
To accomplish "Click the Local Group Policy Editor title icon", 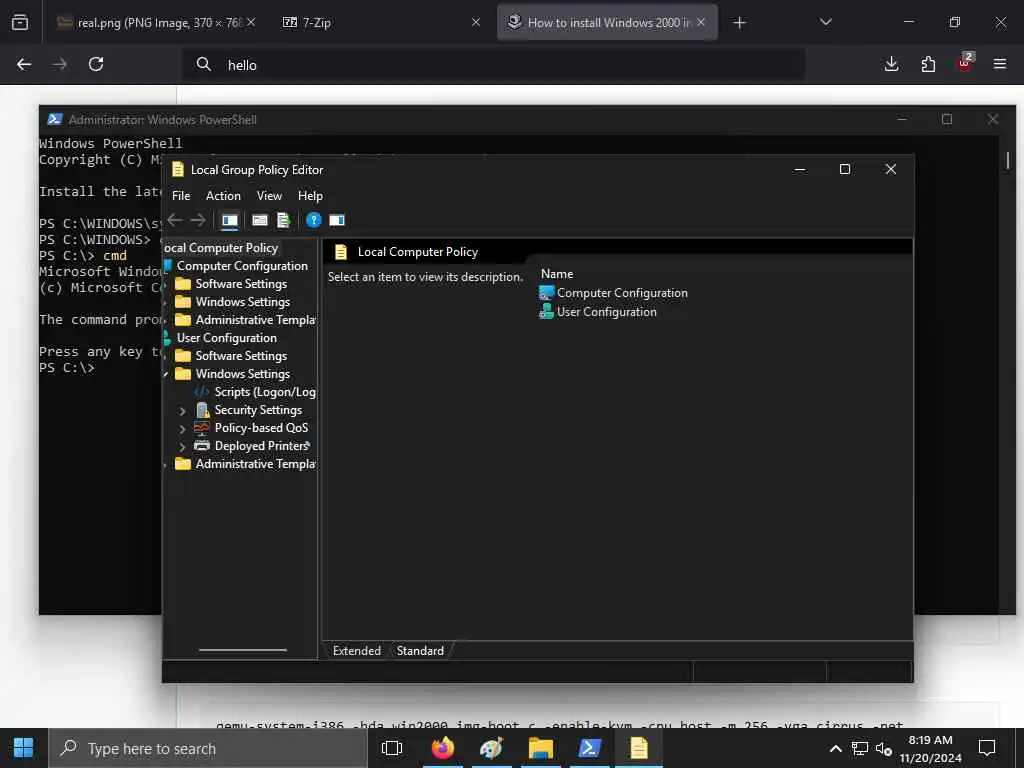I will 178,170.
